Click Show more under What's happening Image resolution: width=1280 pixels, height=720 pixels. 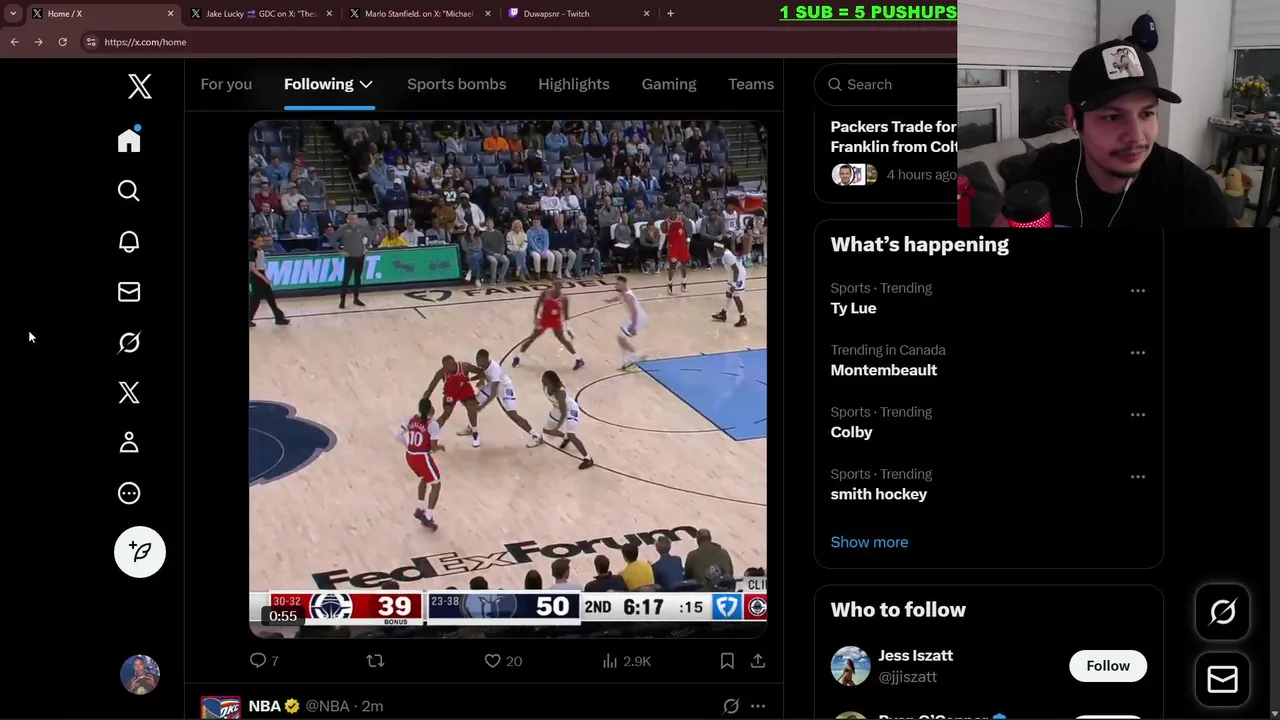coord(869,542)
